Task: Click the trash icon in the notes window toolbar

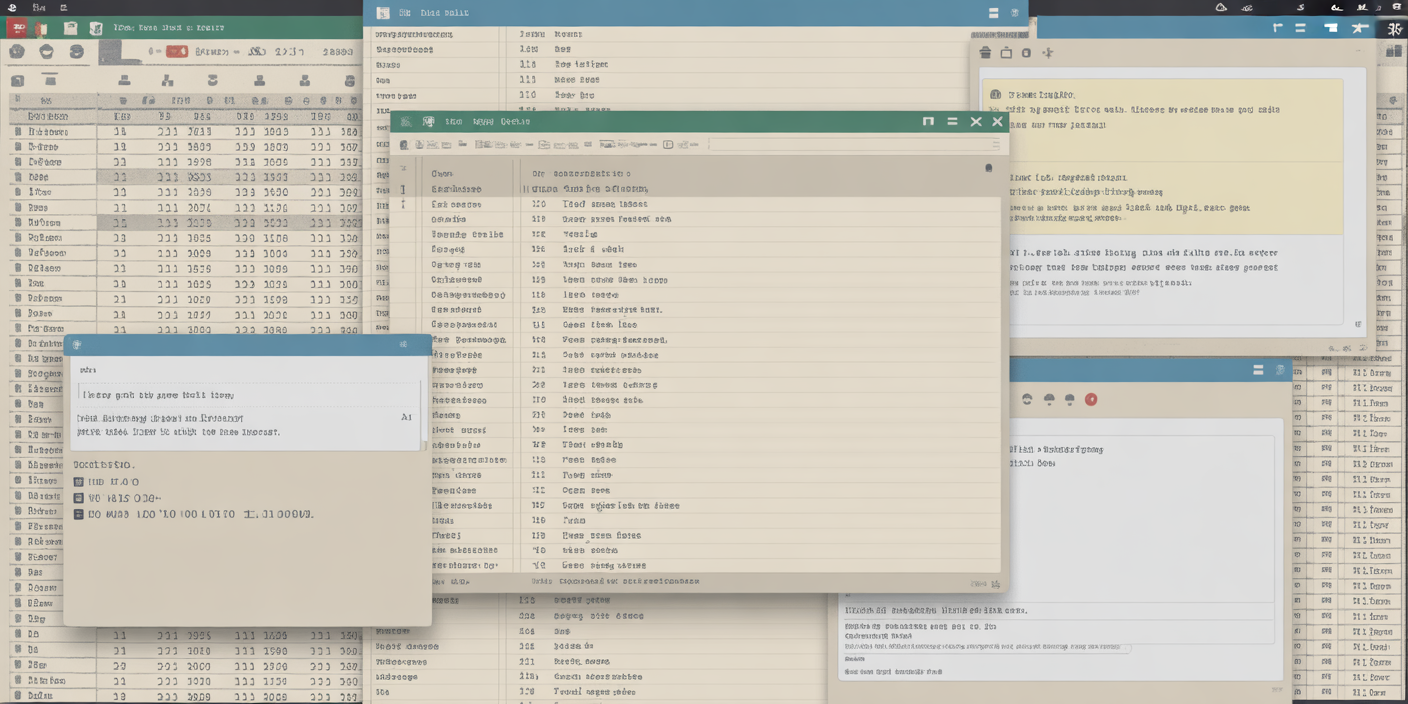Action: [986, 53]
